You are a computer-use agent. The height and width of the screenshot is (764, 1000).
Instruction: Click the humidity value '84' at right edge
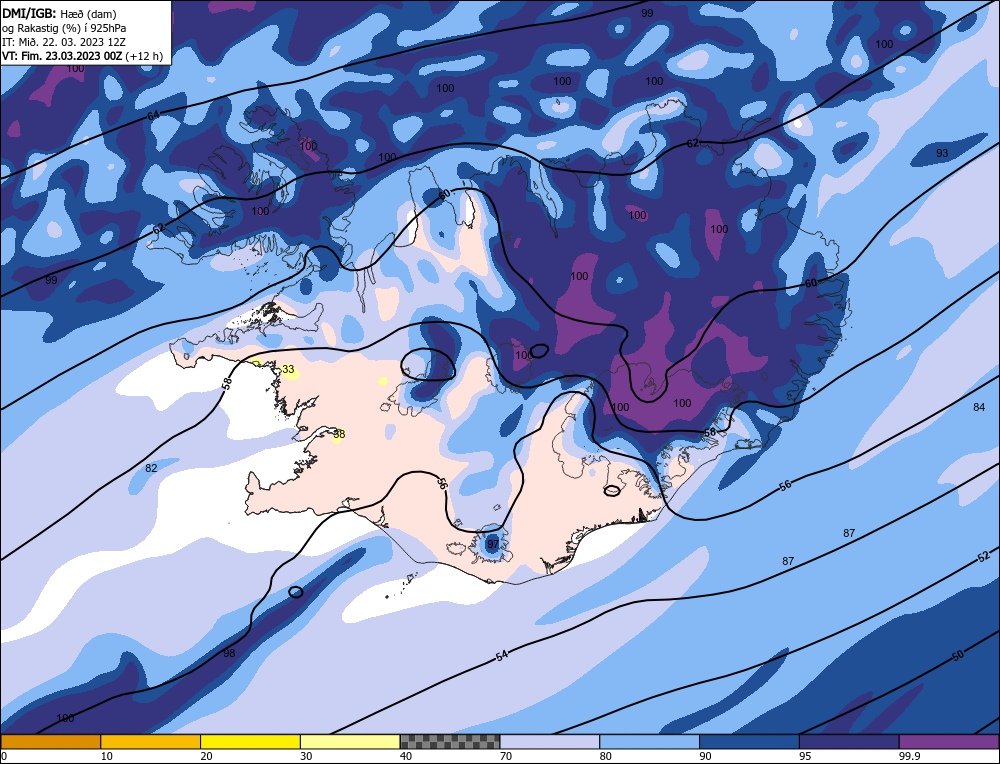[x=979, y=407]
